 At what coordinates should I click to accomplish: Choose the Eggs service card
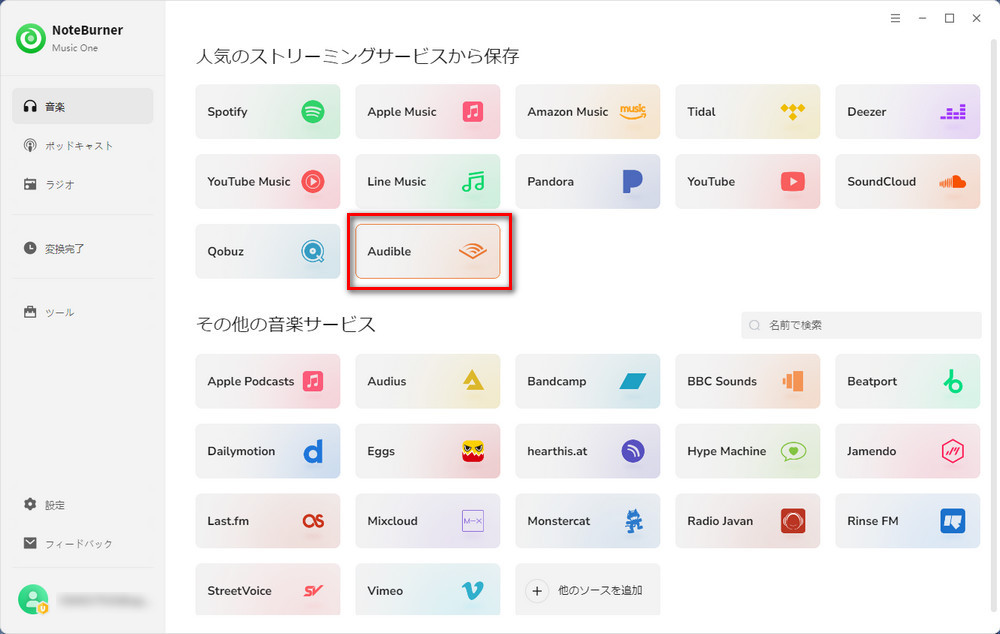427,451
